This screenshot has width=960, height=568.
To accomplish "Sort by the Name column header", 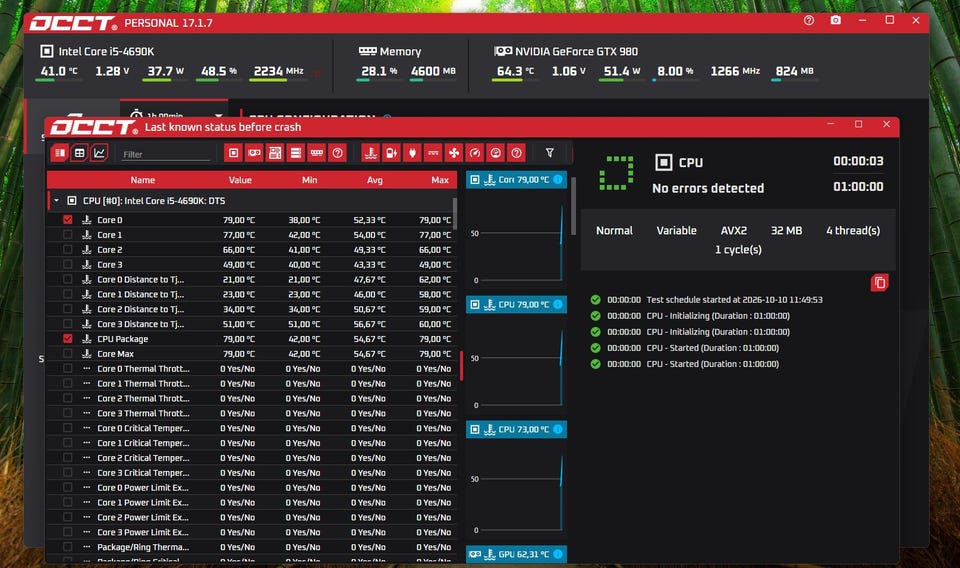I will [143, 180].
